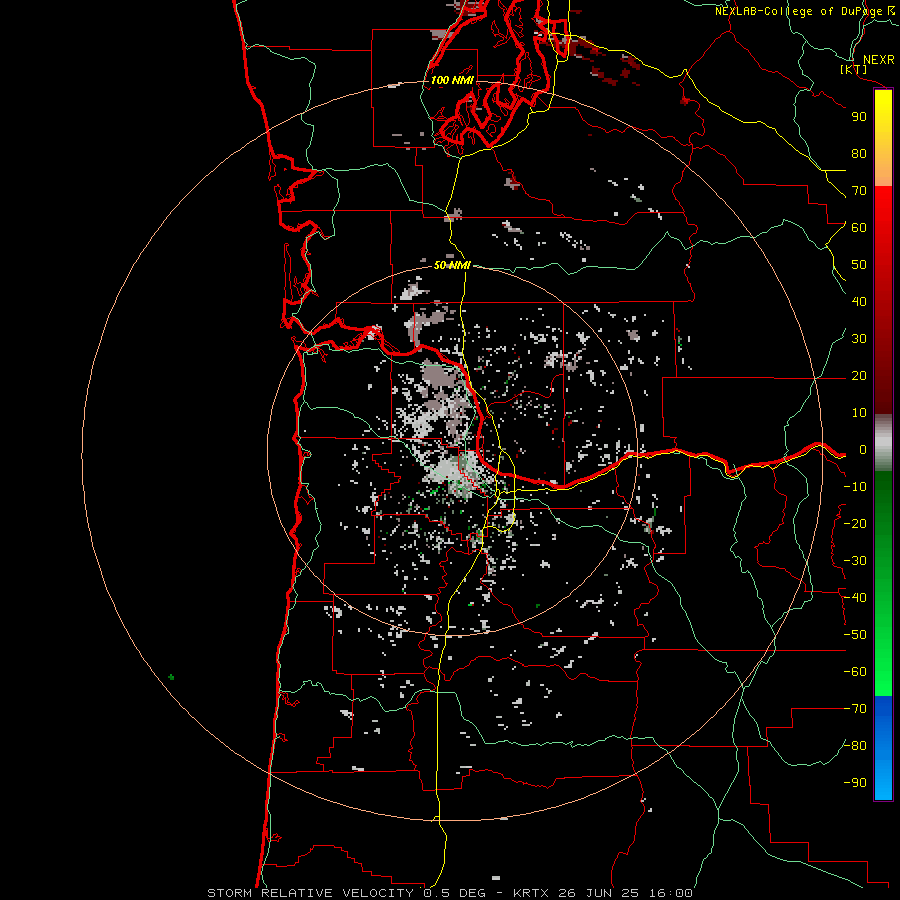Image resolution: width=900 pixels, height=900 pixels.
Task: Click the positive 80 value on the velocity scale
Action: tap(859, 154)
